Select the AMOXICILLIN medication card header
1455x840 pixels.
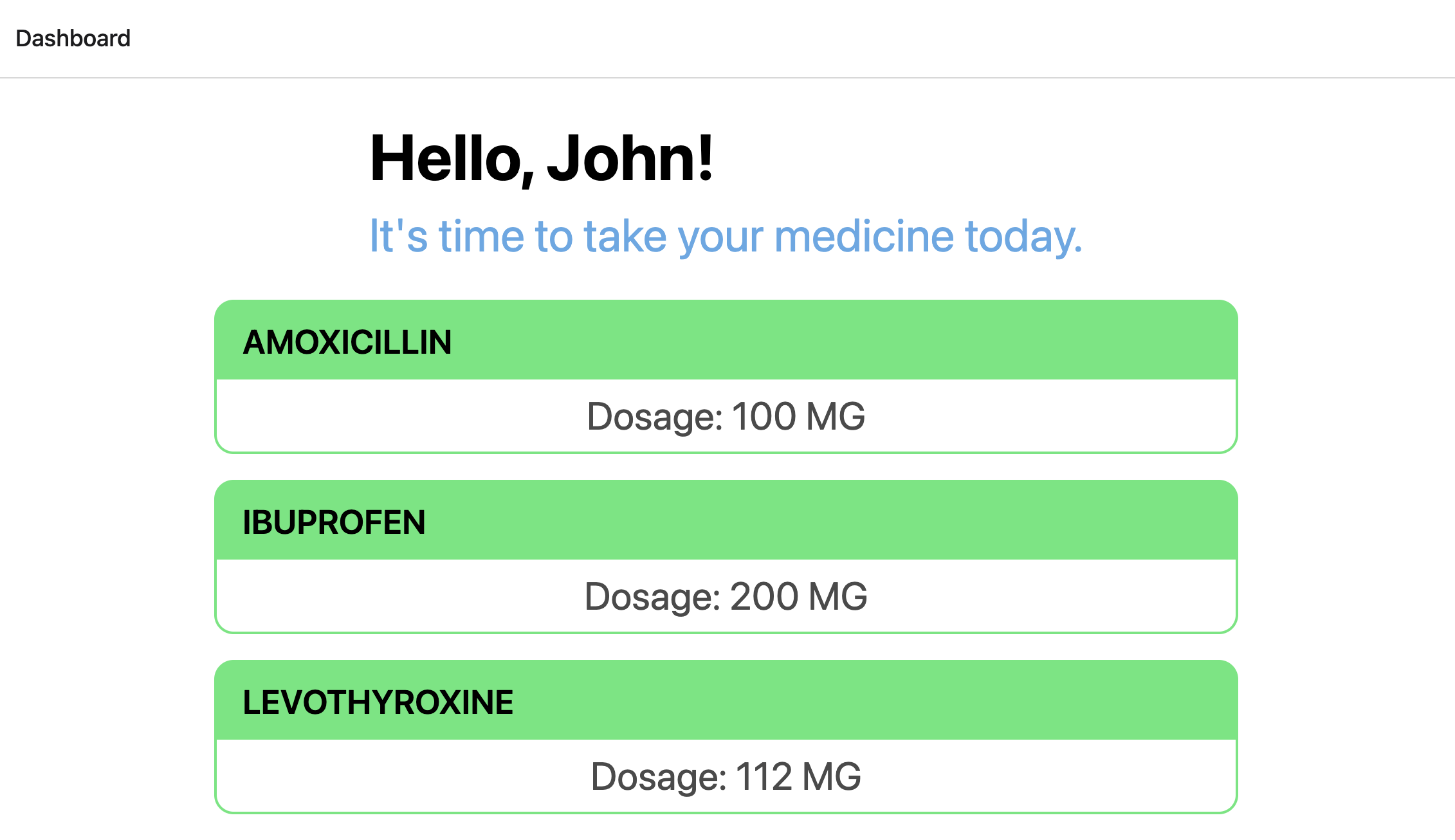click(x=347, y=342)
